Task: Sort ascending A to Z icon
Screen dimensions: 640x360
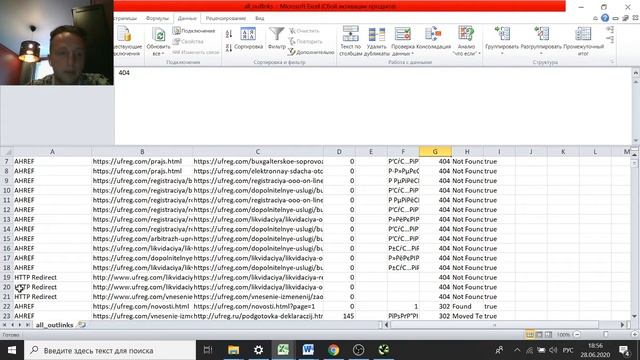Action: tap(229, 34)
